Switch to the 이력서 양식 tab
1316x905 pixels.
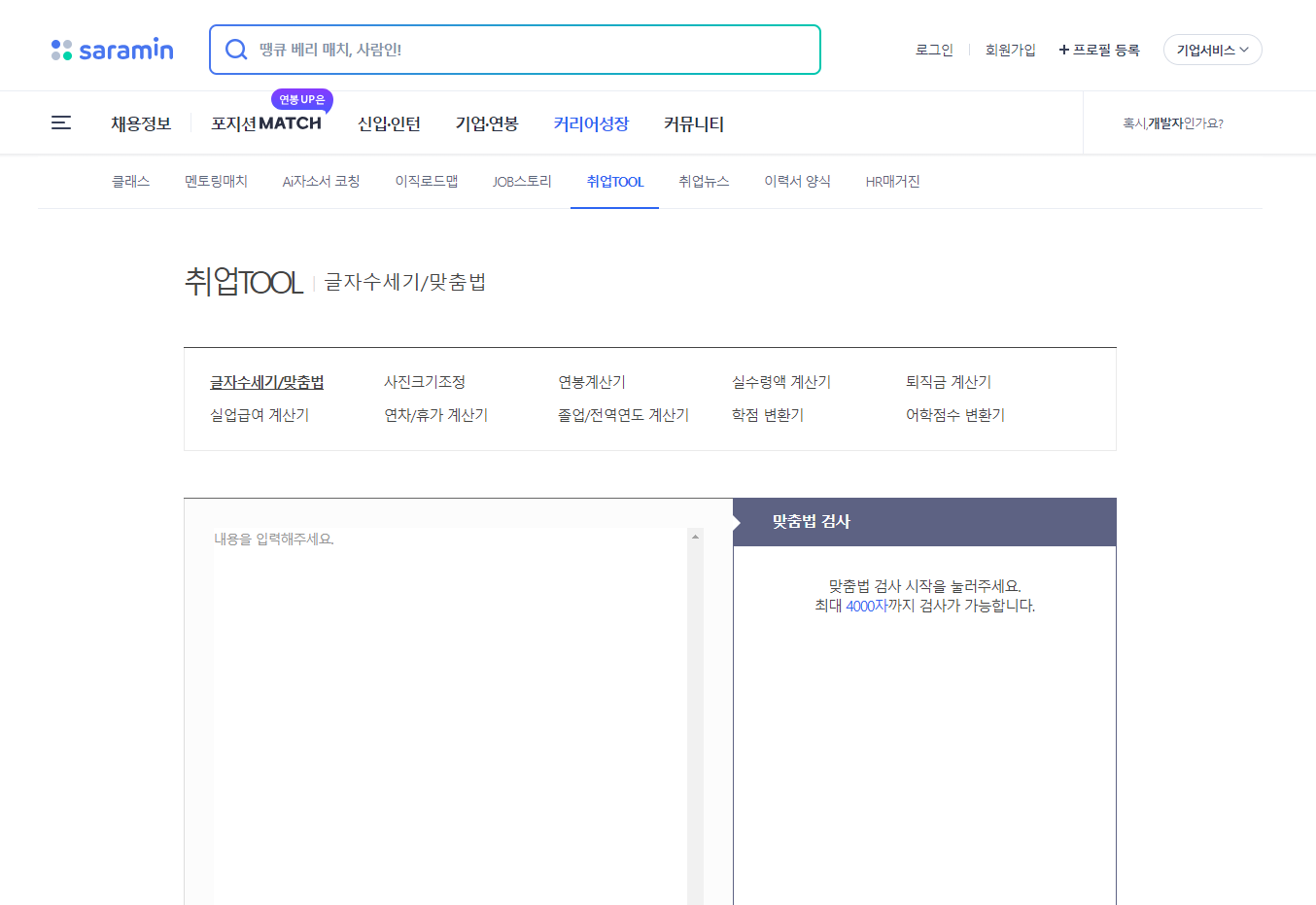[x=797, y=181]
